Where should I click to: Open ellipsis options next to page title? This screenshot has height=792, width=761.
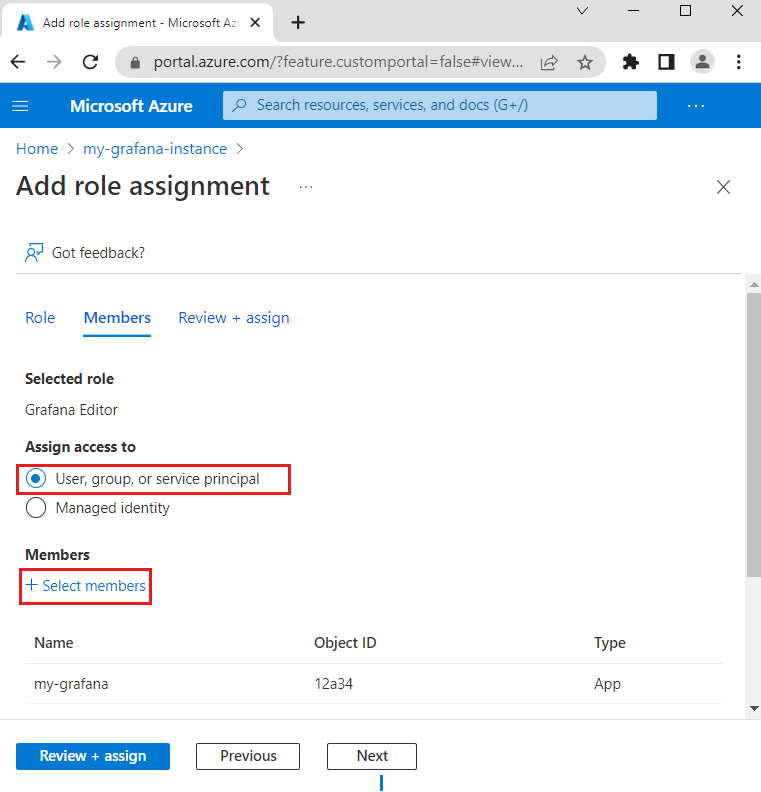point(306,187)
